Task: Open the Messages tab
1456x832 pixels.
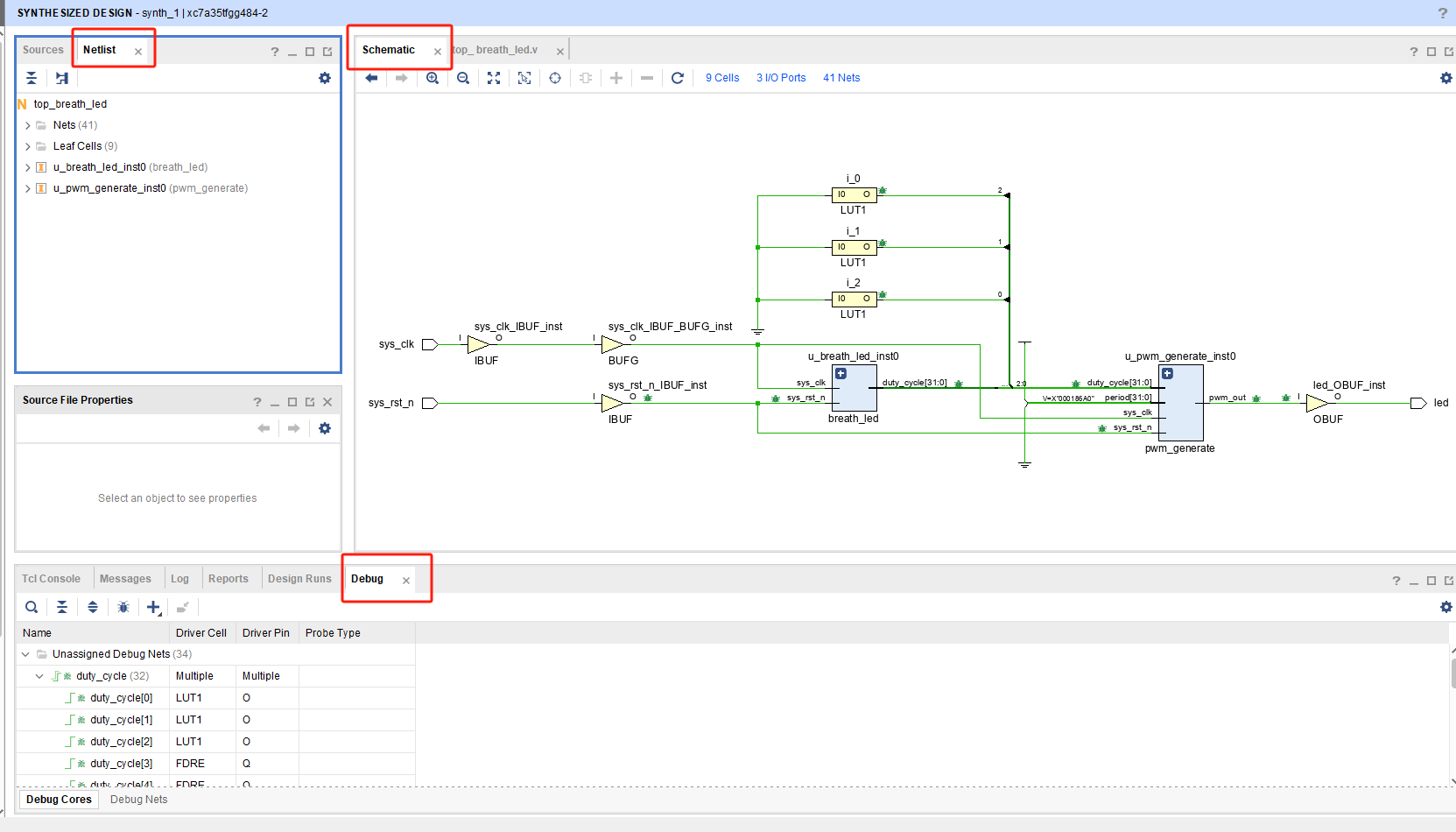Action: (x=125, y=579)
